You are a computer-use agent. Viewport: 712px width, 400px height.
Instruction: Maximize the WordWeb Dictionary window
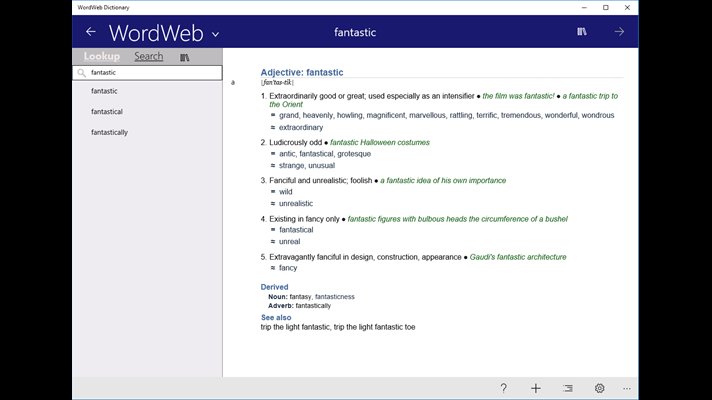click(606, 8)
